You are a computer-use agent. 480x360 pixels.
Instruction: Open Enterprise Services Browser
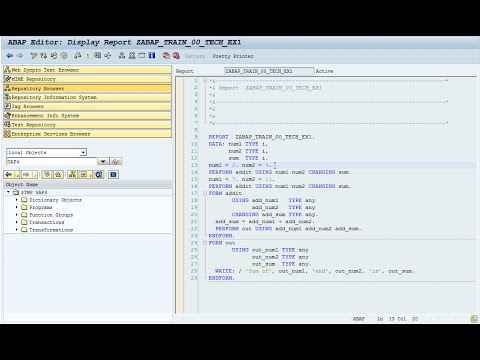pos(88,134)
